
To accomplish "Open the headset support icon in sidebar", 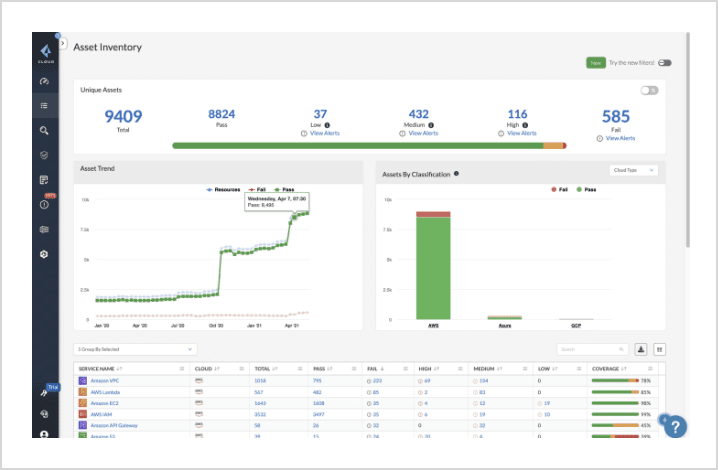I will coord(44,414).
